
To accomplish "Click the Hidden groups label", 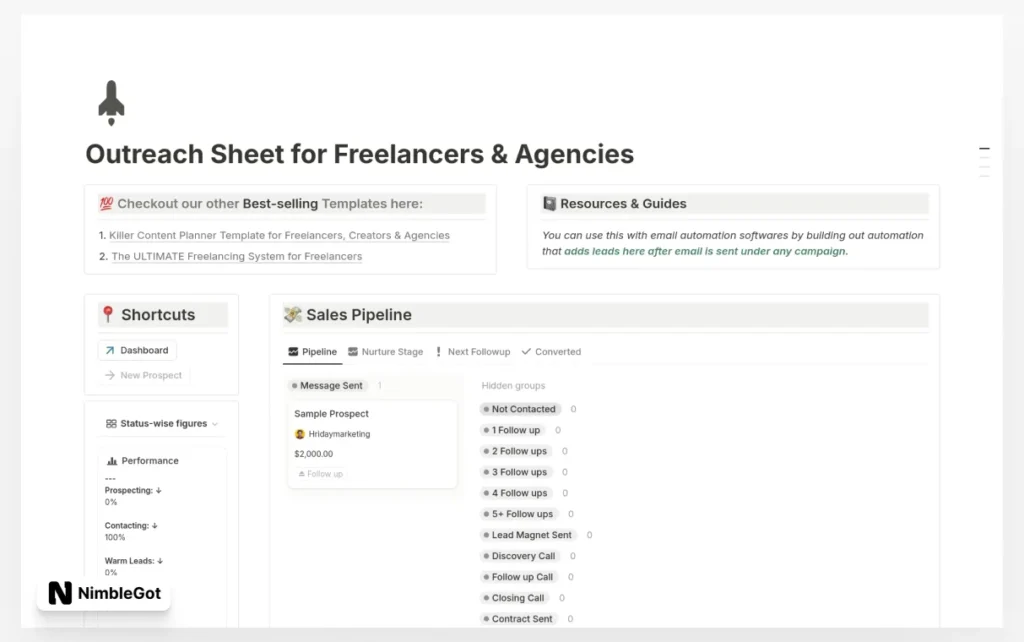I will (x=513, y=385).
